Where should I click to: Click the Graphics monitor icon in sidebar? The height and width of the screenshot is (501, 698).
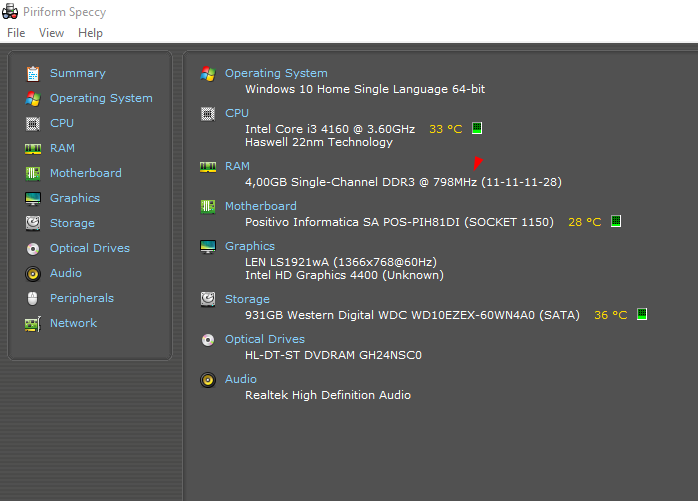pyautogui.click(x=33, y=198)
